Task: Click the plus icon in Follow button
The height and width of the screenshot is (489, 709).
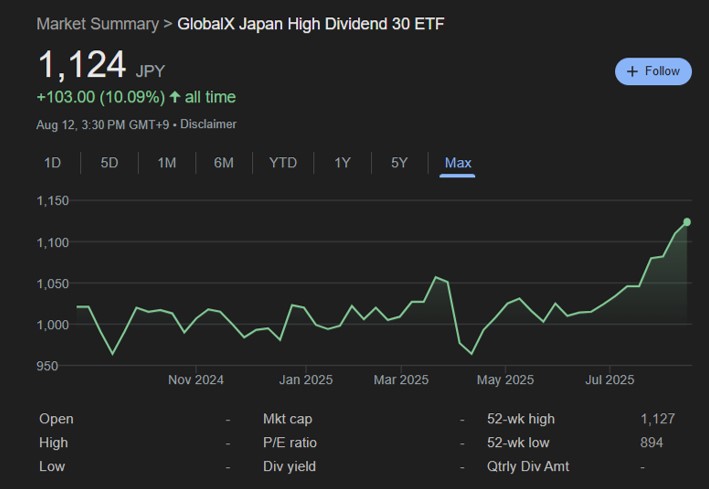Action: (632, 71)
